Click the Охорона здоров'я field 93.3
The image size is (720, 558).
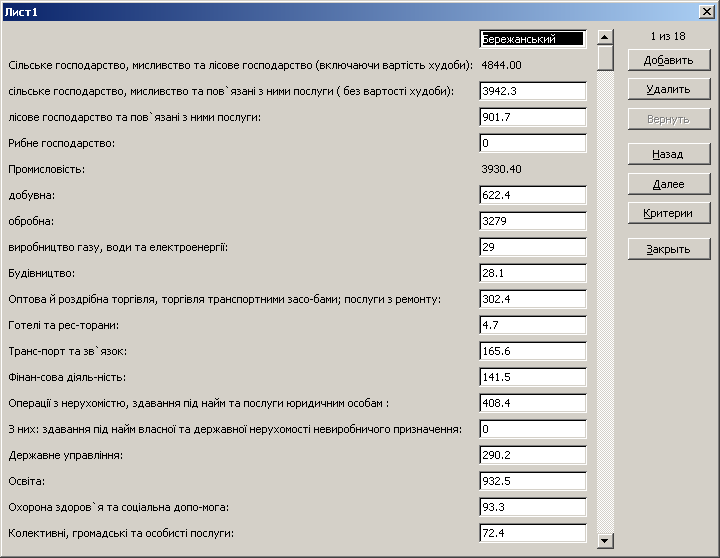click(x=533, y=507)
